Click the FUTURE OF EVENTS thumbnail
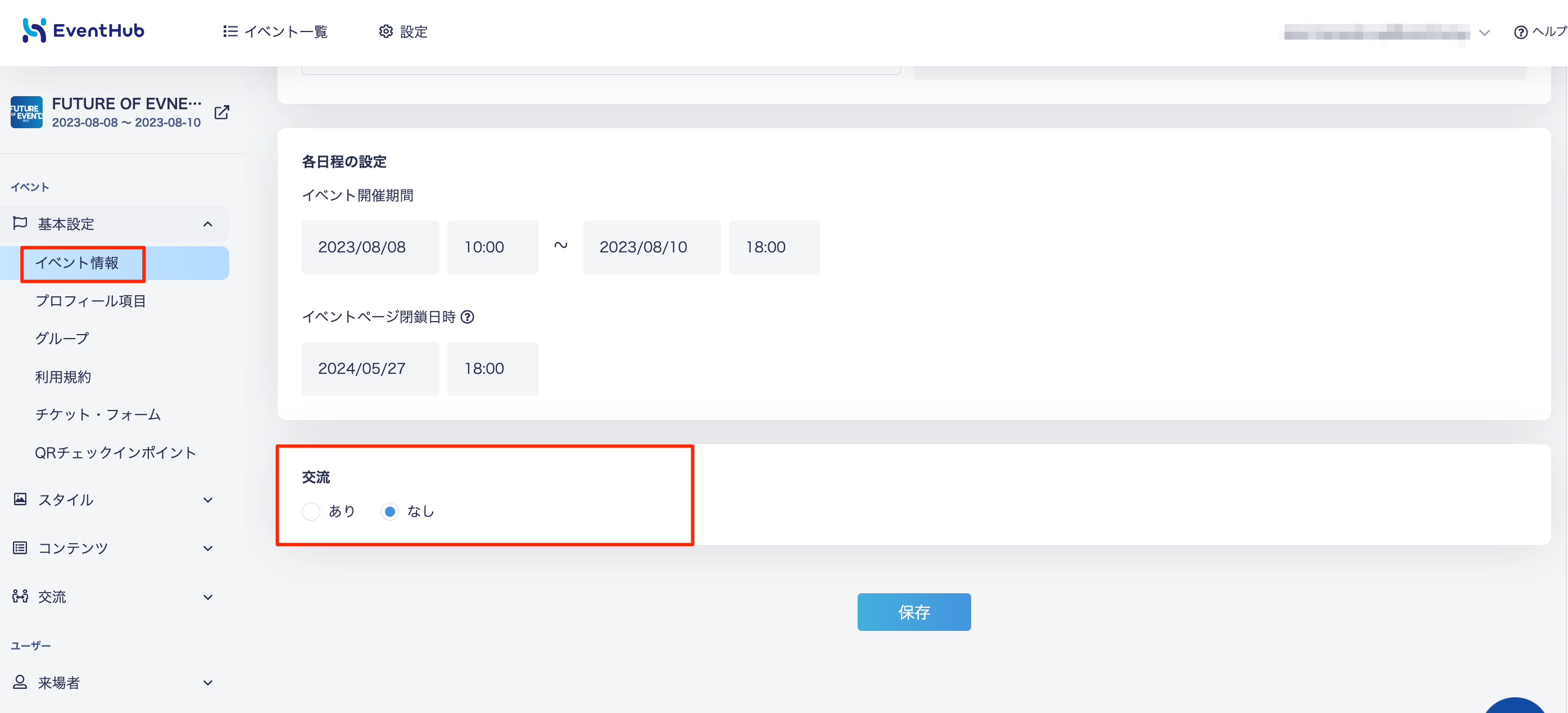The image size is (1568, 713). 27,112
